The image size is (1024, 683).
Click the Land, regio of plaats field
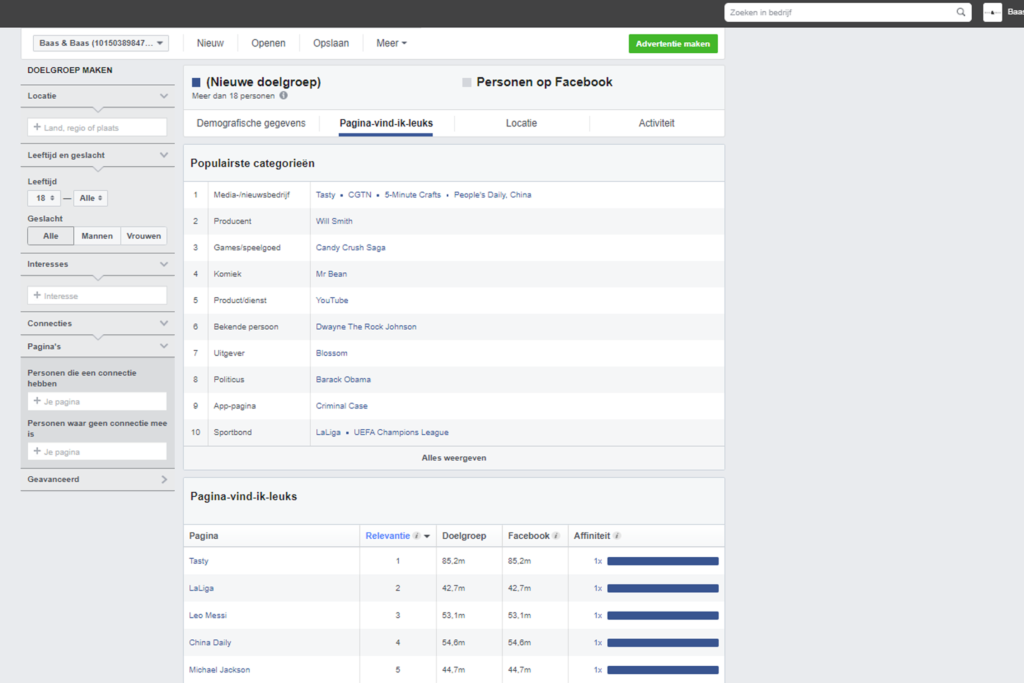pyautogui.click(x=97, y=127)
